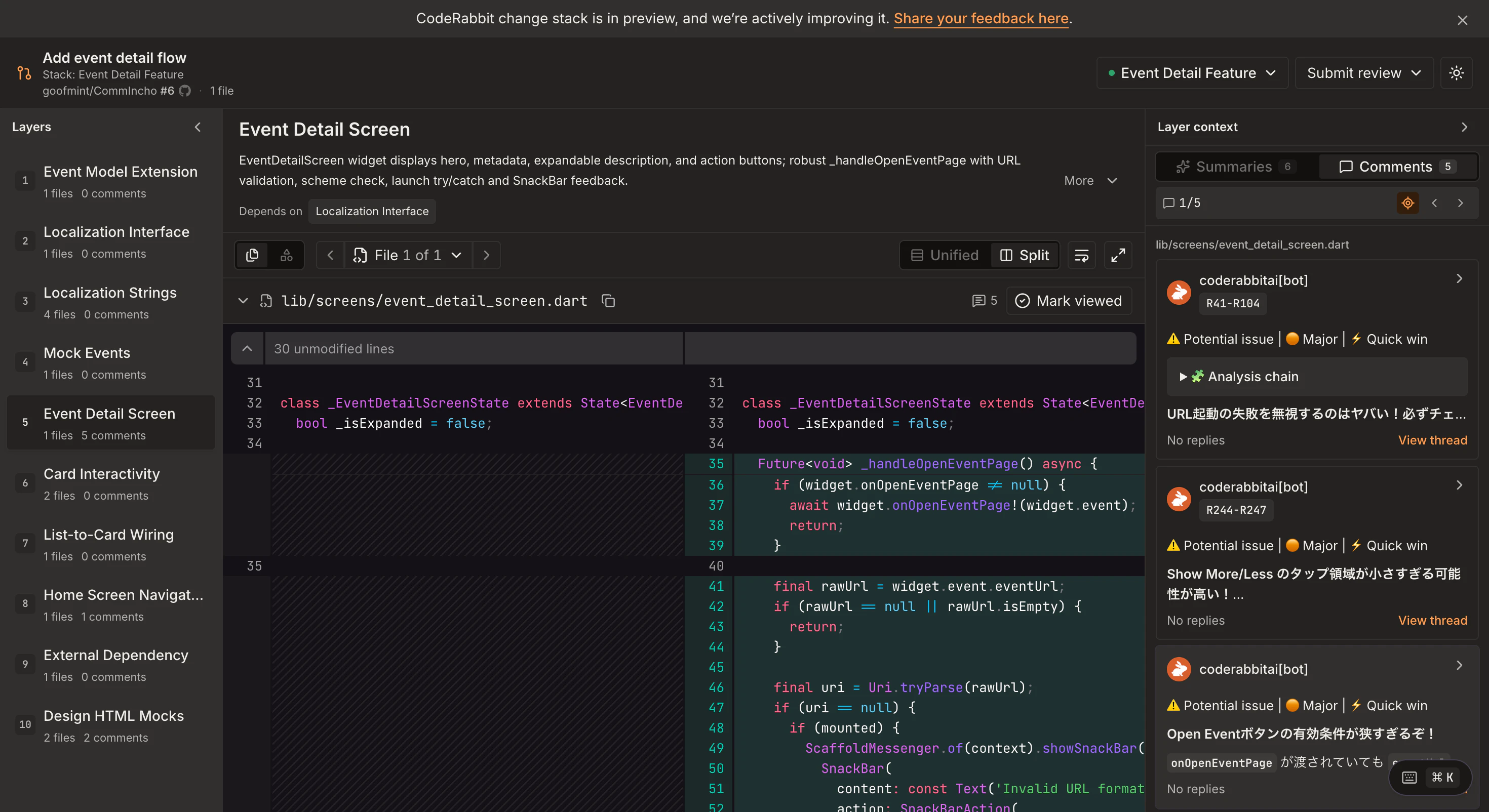Screen dimensions: 1489x812
Task: Switch to the Summaries tab
Action: click(x=1237, y=167)
